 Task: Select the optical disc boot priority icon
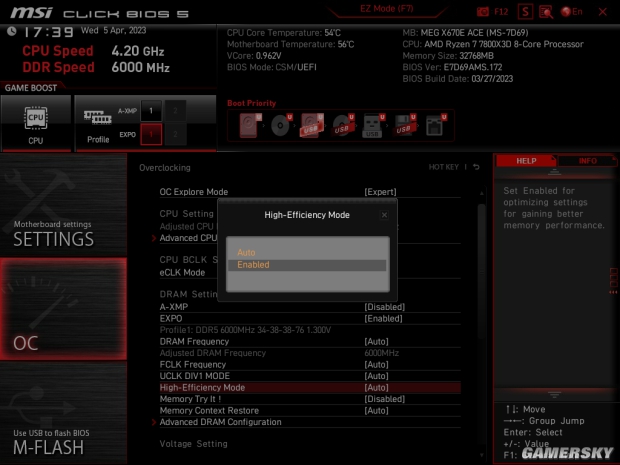click(x=281, y=125)
